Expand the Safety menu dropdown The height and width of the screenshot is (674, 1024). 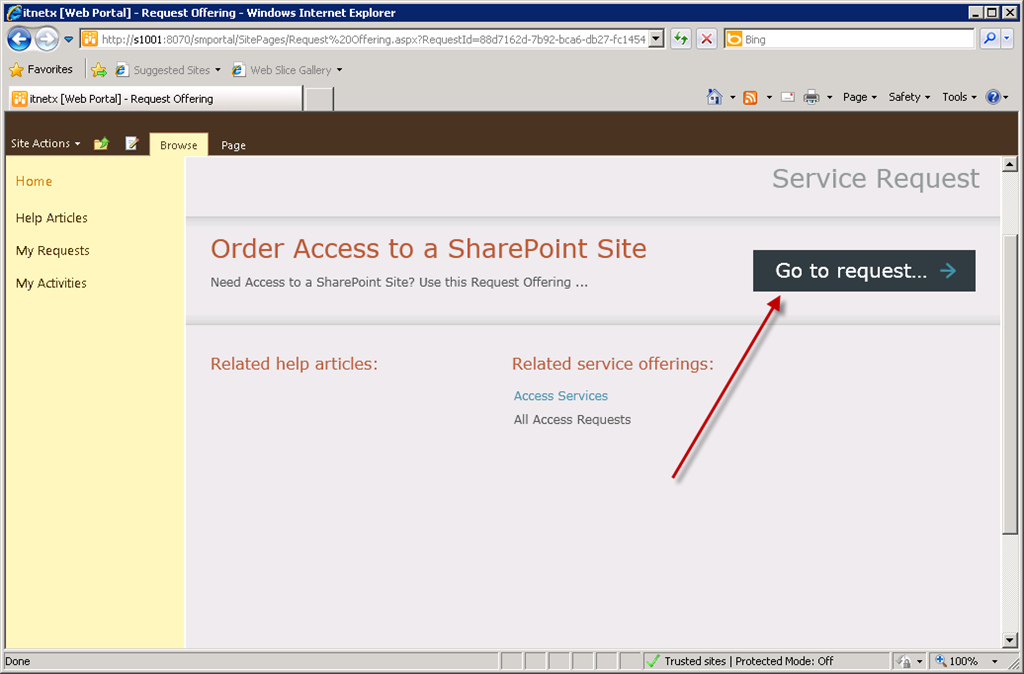909,97
